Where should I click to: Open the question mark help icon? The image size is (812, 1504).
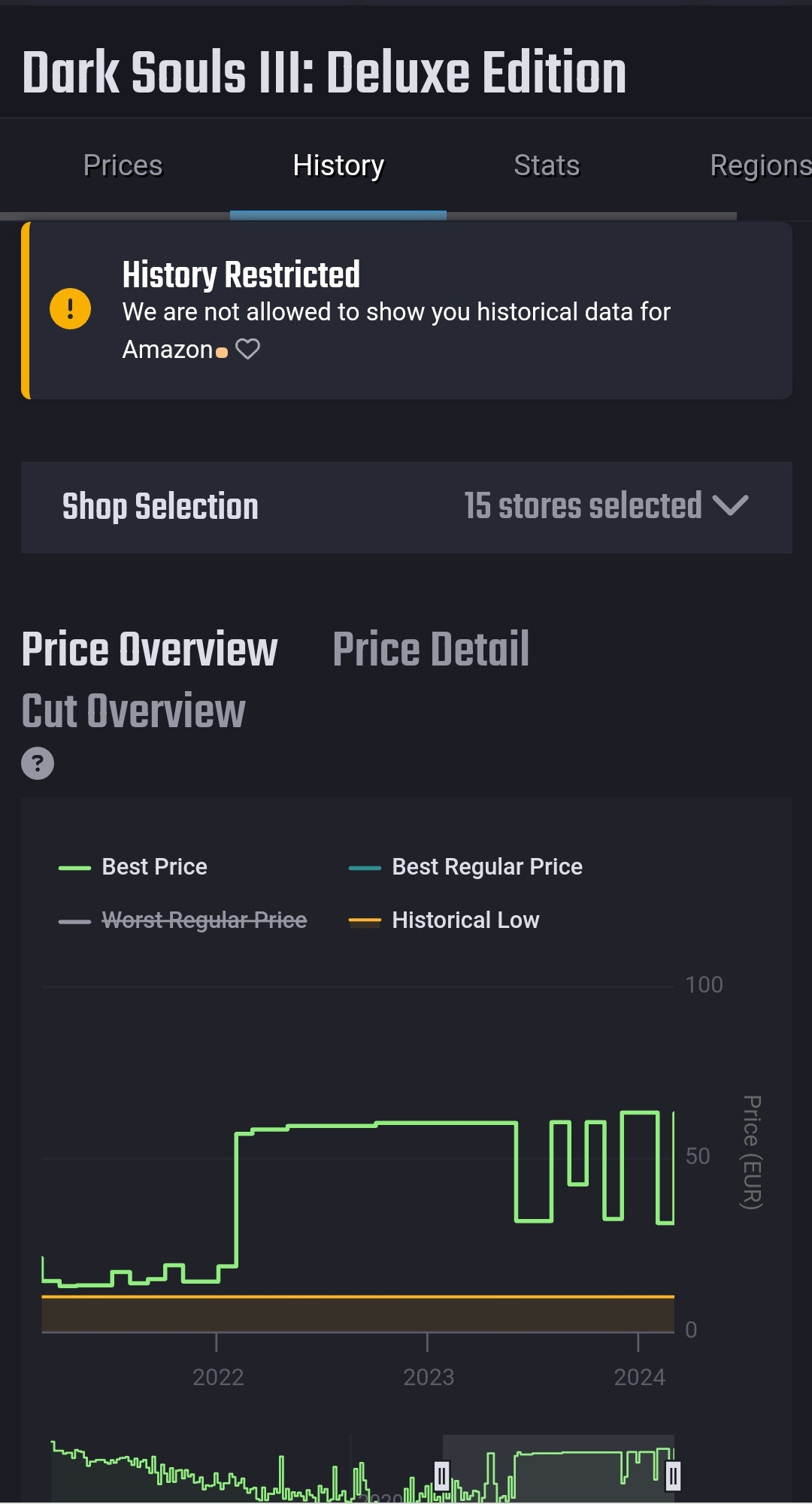click(38, 763)
